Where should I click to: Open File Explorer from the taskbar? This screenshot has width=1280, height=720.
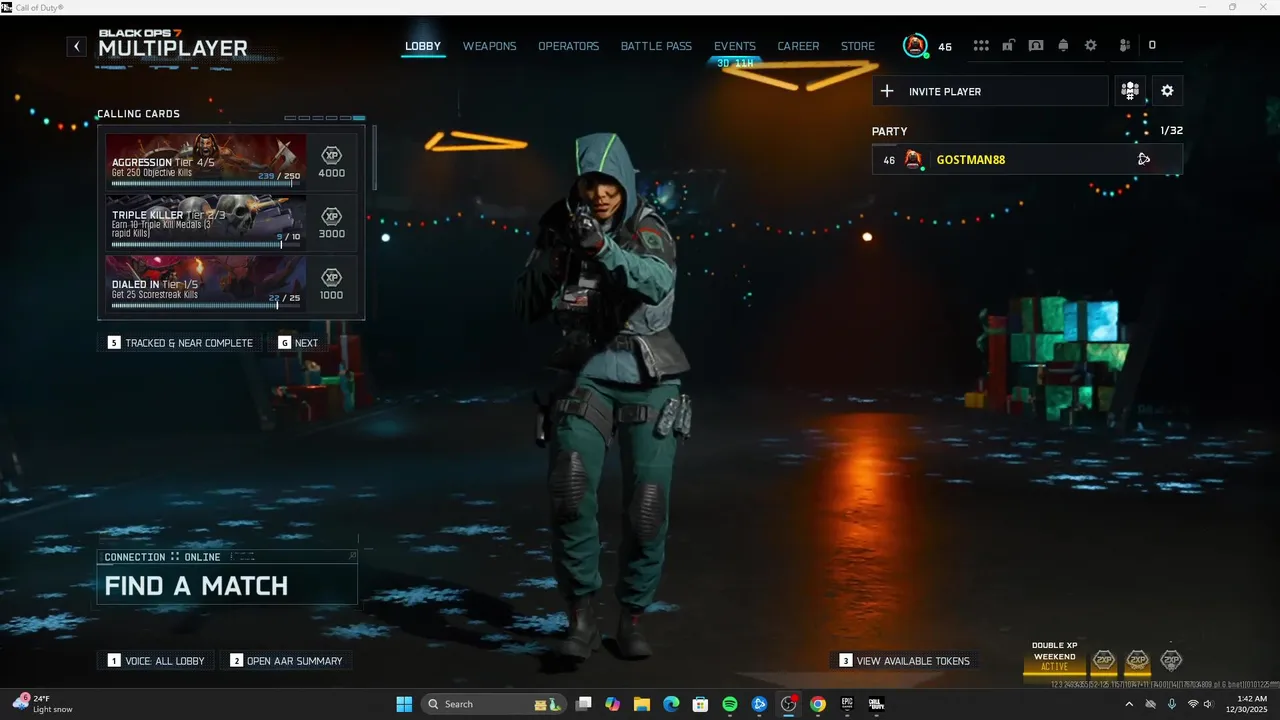coord(642,704)
